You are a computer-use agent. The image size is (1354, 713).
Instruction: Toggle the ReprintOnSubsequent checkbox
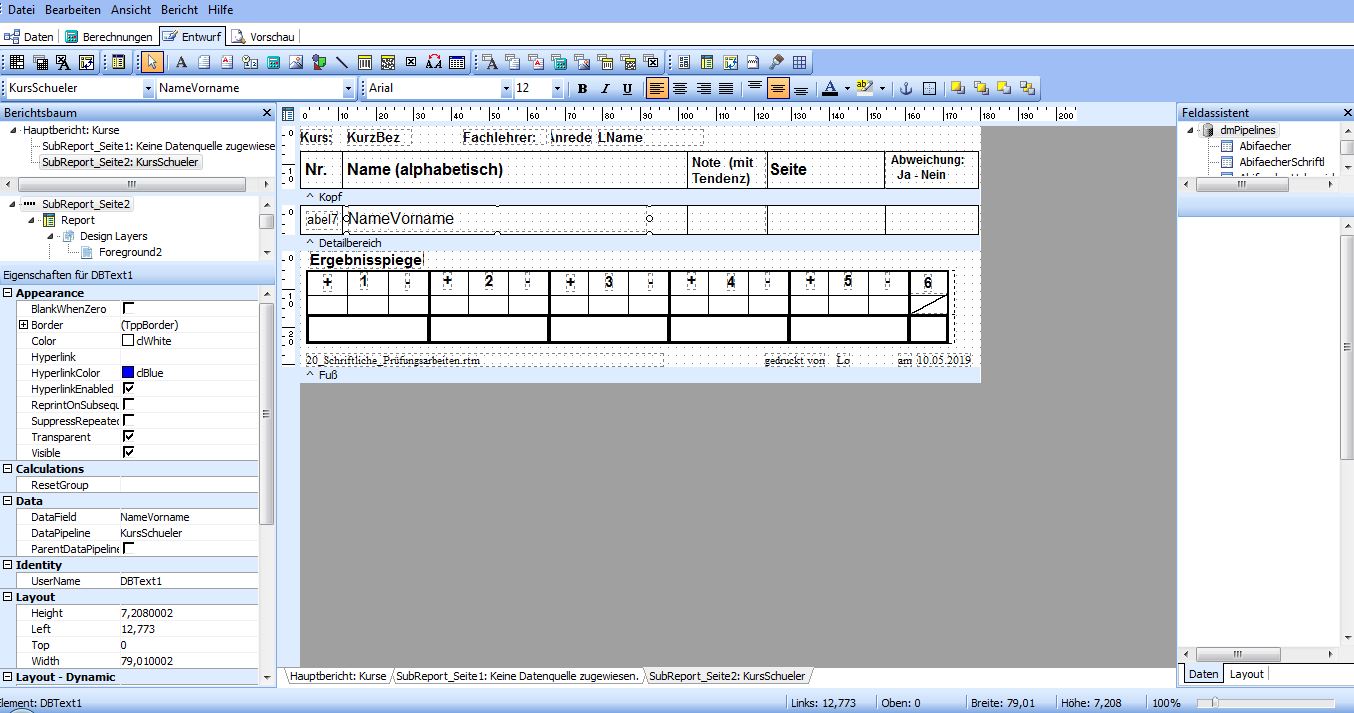click(128, 405)
